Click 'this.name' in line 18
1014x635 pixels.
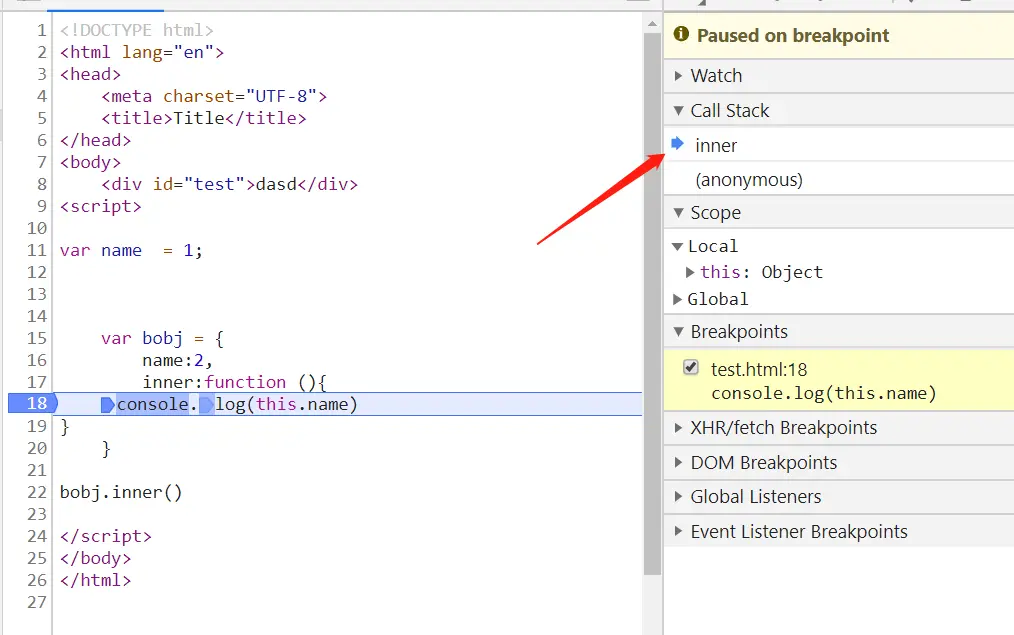(x=302, y=404)
